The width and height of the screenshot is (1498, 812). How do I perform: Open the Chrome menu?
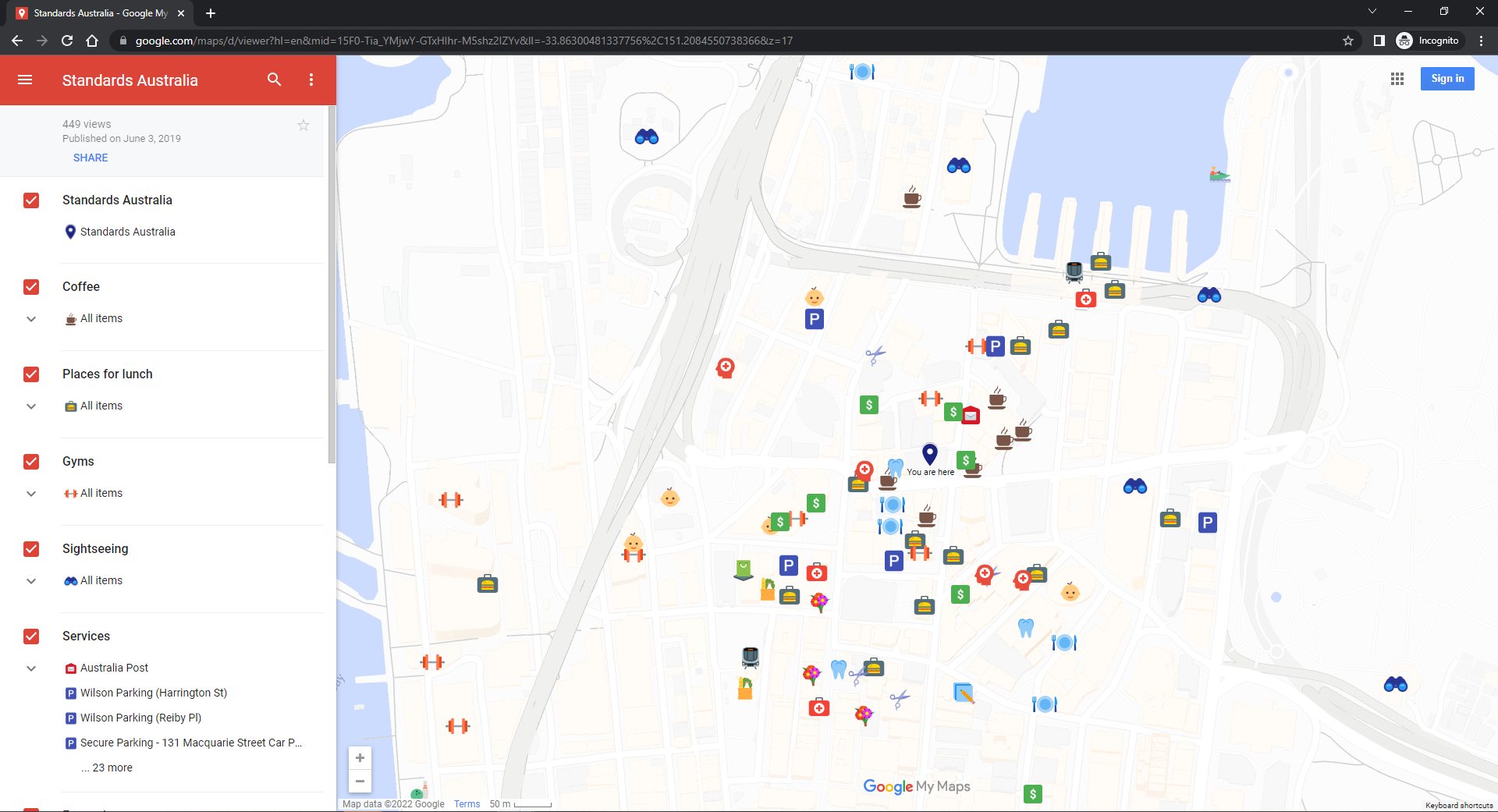pyautogui.click(x=1481, y=41)
